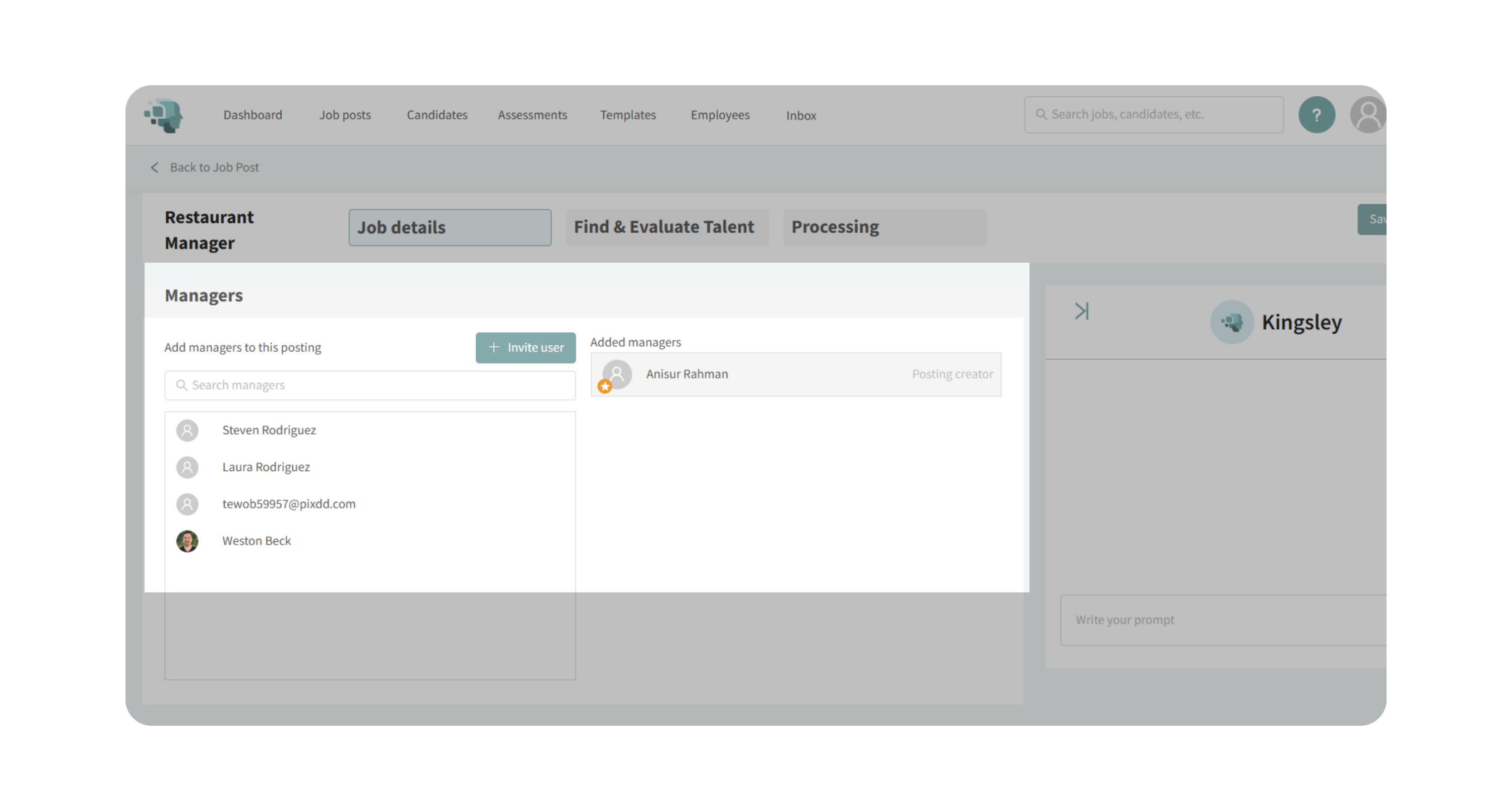Click the app logo in navbar

click(164, 115)
